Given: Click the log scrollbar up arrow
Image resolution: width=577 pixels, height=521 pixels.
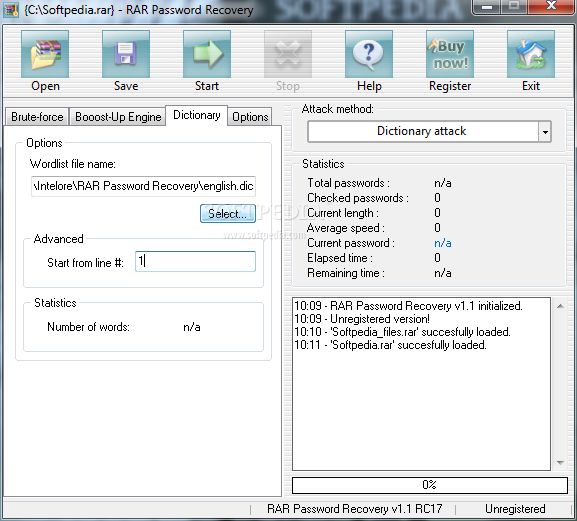Looking at the screenshot, I should click(x=560, y=306).
